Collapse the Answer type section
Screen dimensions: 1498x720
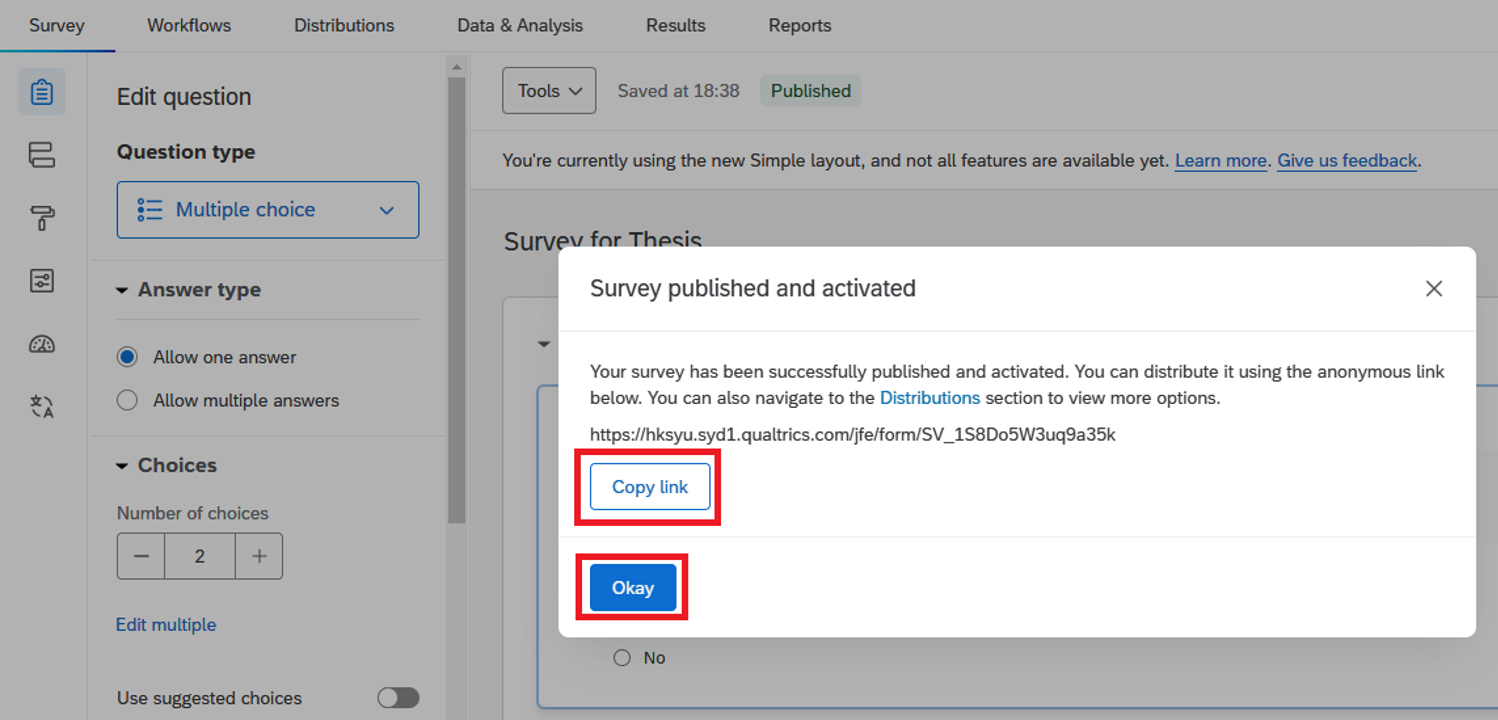123,290
